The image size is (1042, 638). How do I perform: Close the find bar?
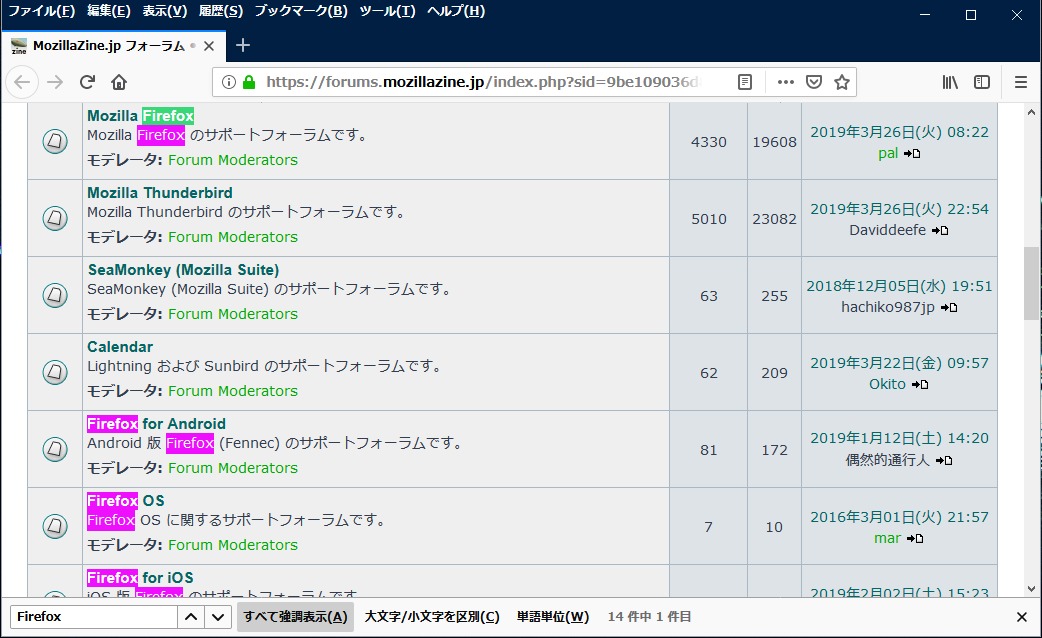tap(1022, 617)
